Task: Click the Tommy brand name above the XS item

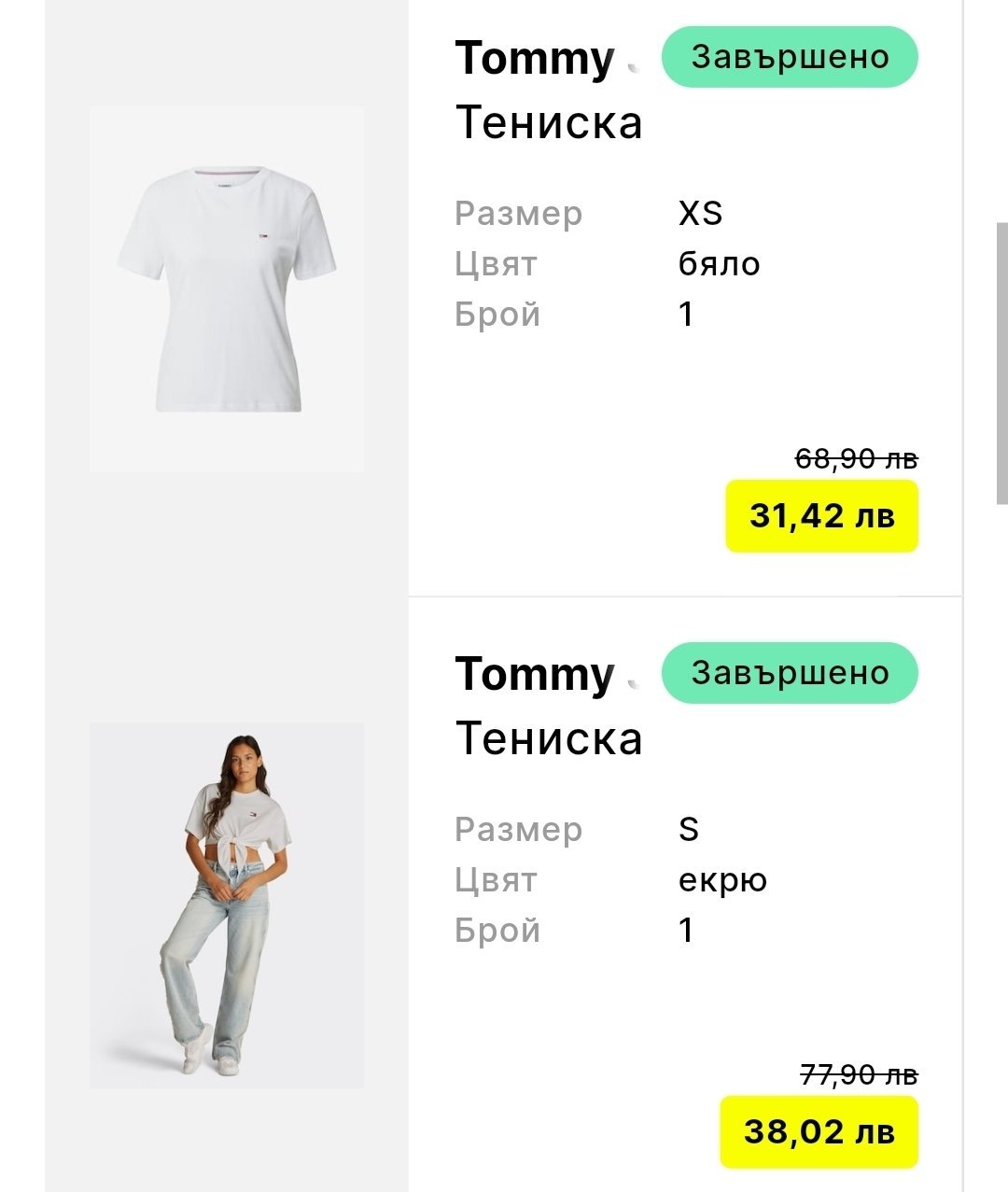Action: (535, 58)
